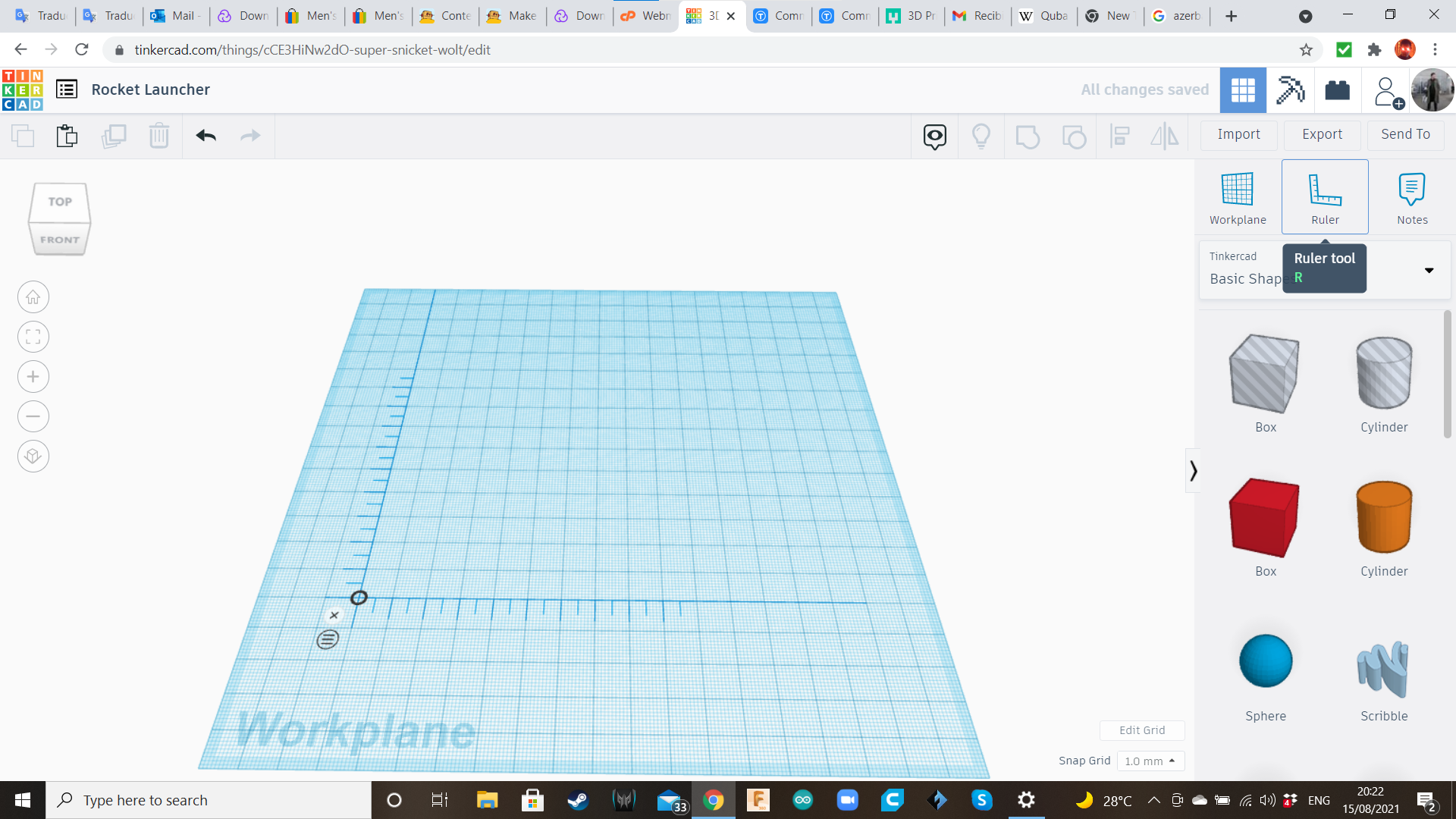This screenshot has height=819, width=1456.
Task: Open the Snap Grid dropdown
Action: 1150,761
